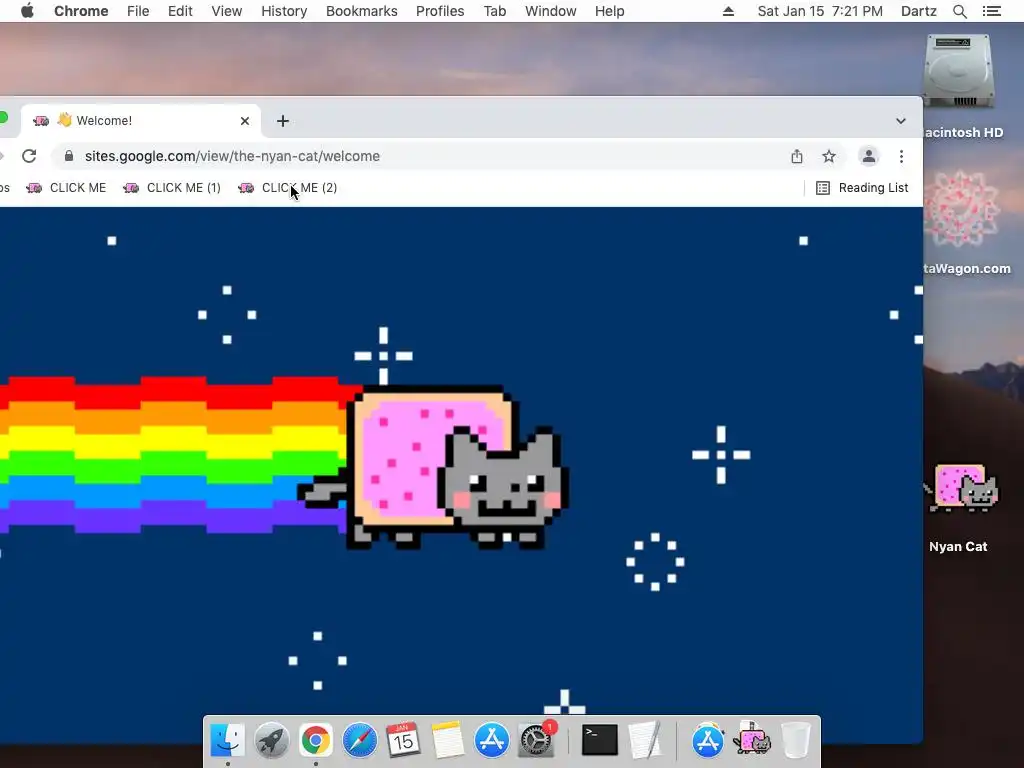Open the History menu
Image resolution: width=1024 pixels, height=768 pixels.
point(284,11)
